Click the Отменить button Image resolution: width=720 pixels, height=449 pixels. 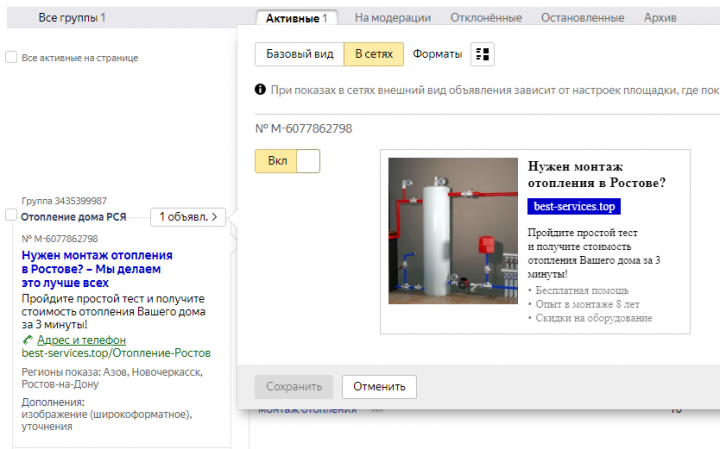click(379, 387)
